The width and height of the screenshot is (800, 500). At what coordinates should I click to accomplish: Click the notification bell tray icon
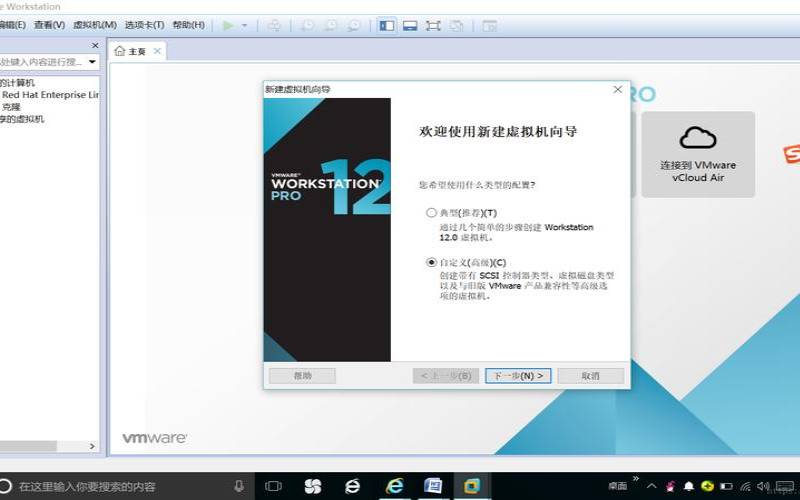point(688,486)
